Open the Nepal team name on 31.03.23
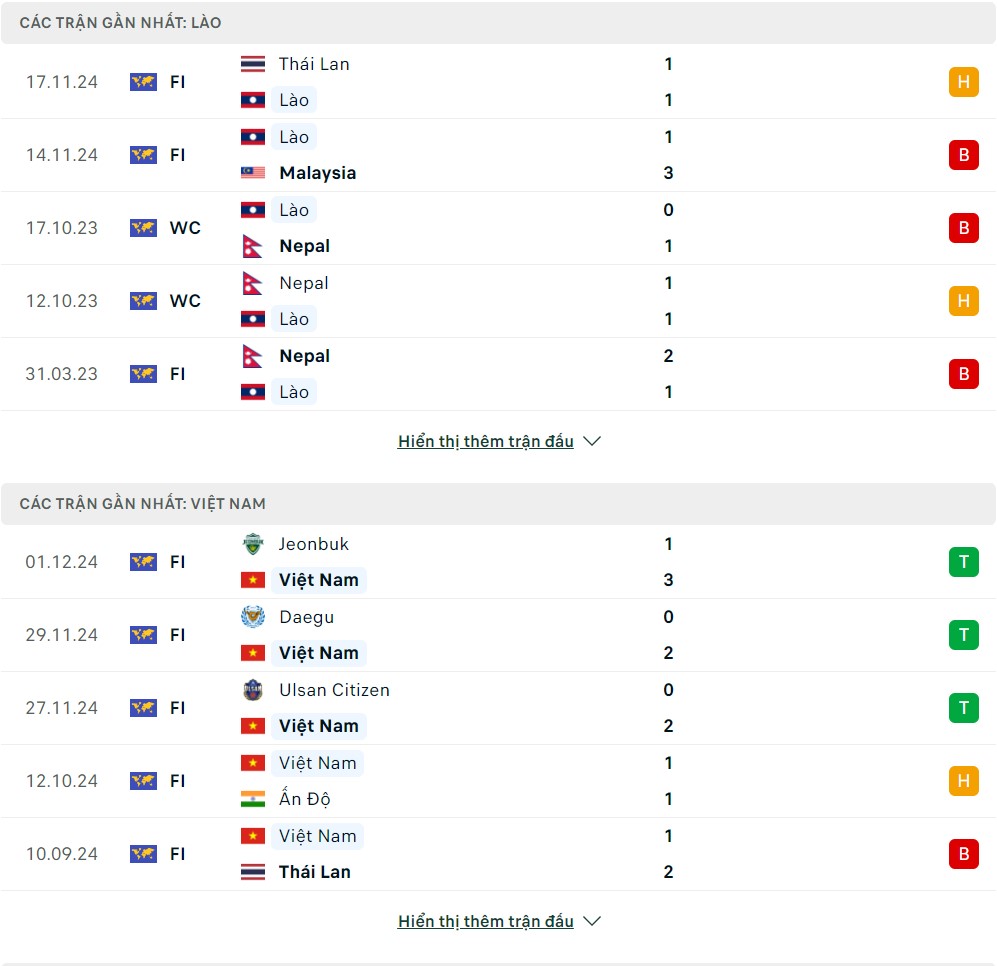The height and width of the screenshot is (966, 997). [305, 356]
